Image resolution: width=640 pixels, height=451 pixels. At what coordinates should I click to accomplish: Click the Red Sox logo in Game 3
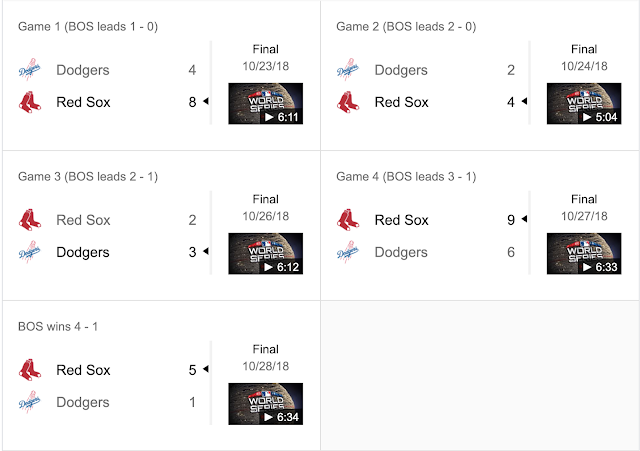coord(30,220)
